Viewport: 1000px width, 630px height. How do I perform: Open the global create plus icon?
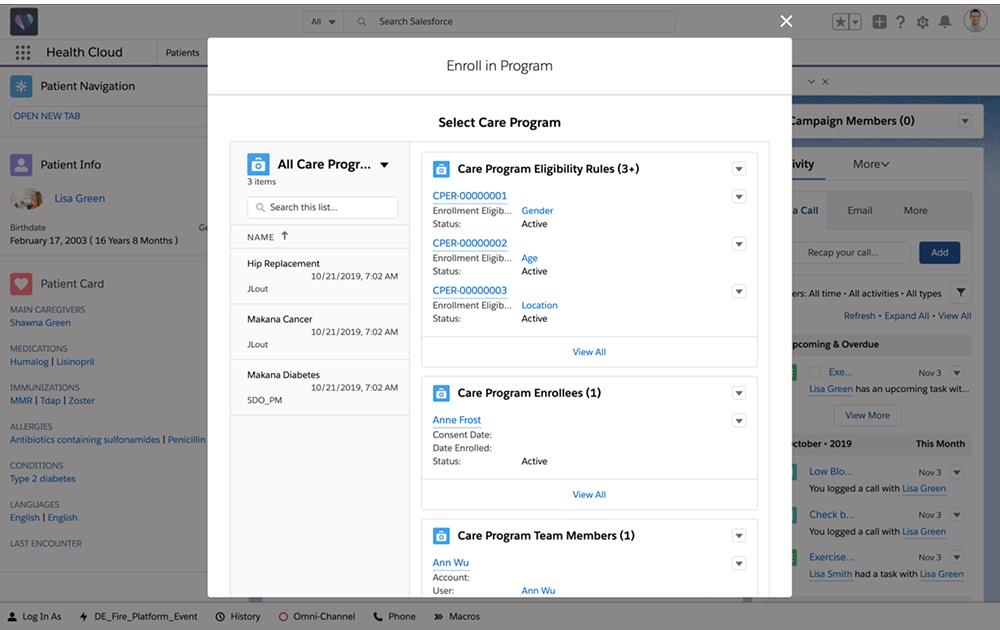click(x=879, y=22)
